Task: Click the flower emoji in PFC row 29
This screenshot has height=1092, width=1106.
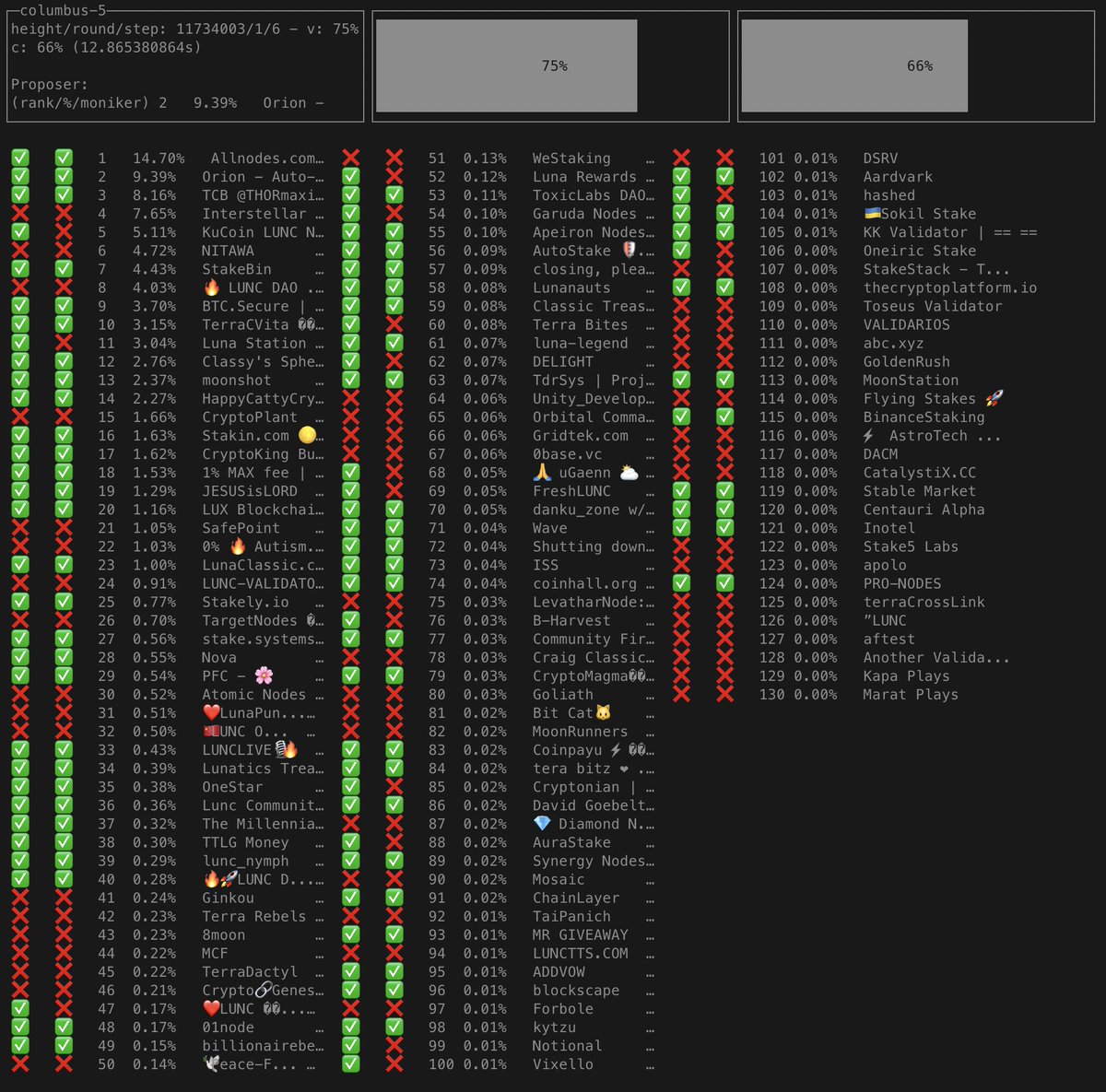Action: [264, 675]
